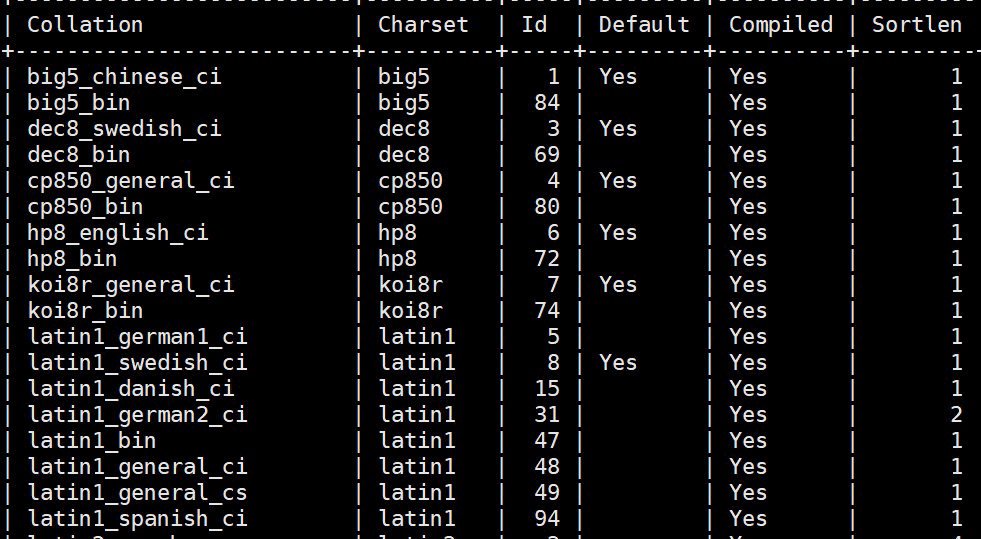Click the Collation column header
This screenshot has width=981, height=539.
pos(85,24)
